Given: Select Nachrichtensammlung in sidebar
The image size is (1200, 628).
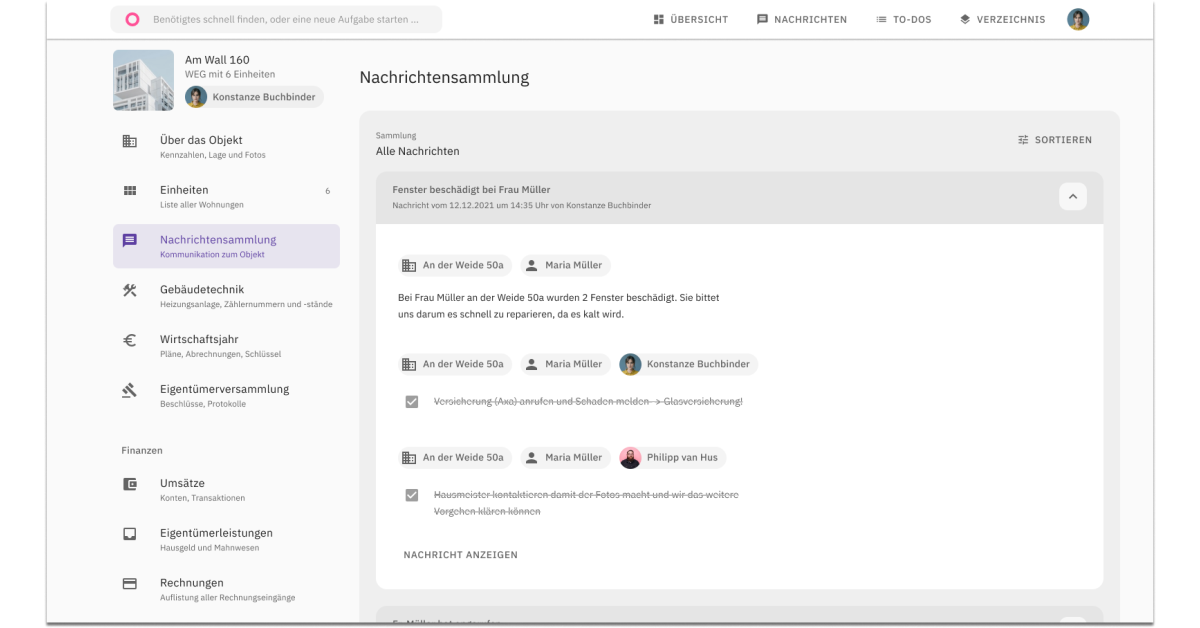Looking at the screenshot, I should [226, 246].
